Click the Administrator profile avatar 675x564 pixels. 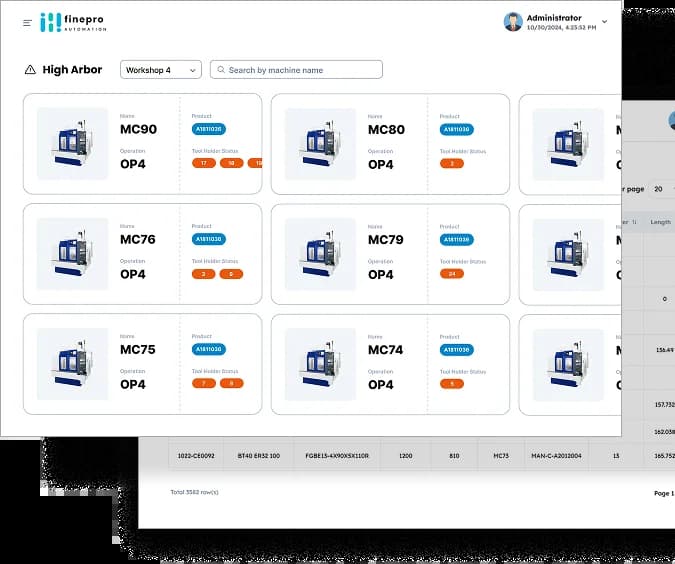click(x=513, y=22)
